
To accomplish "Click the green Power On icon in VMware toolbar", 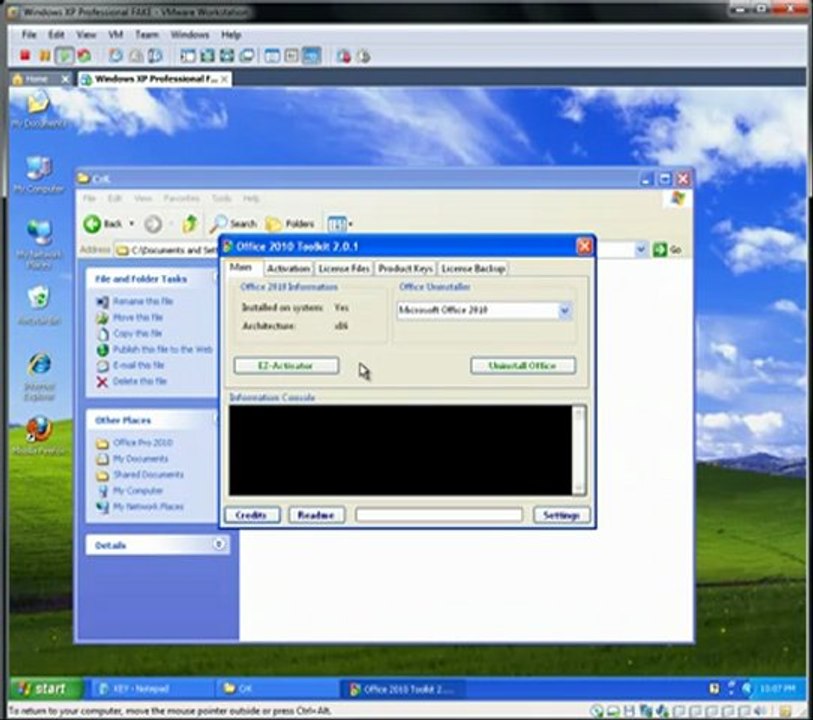I will tap(64, 55).
